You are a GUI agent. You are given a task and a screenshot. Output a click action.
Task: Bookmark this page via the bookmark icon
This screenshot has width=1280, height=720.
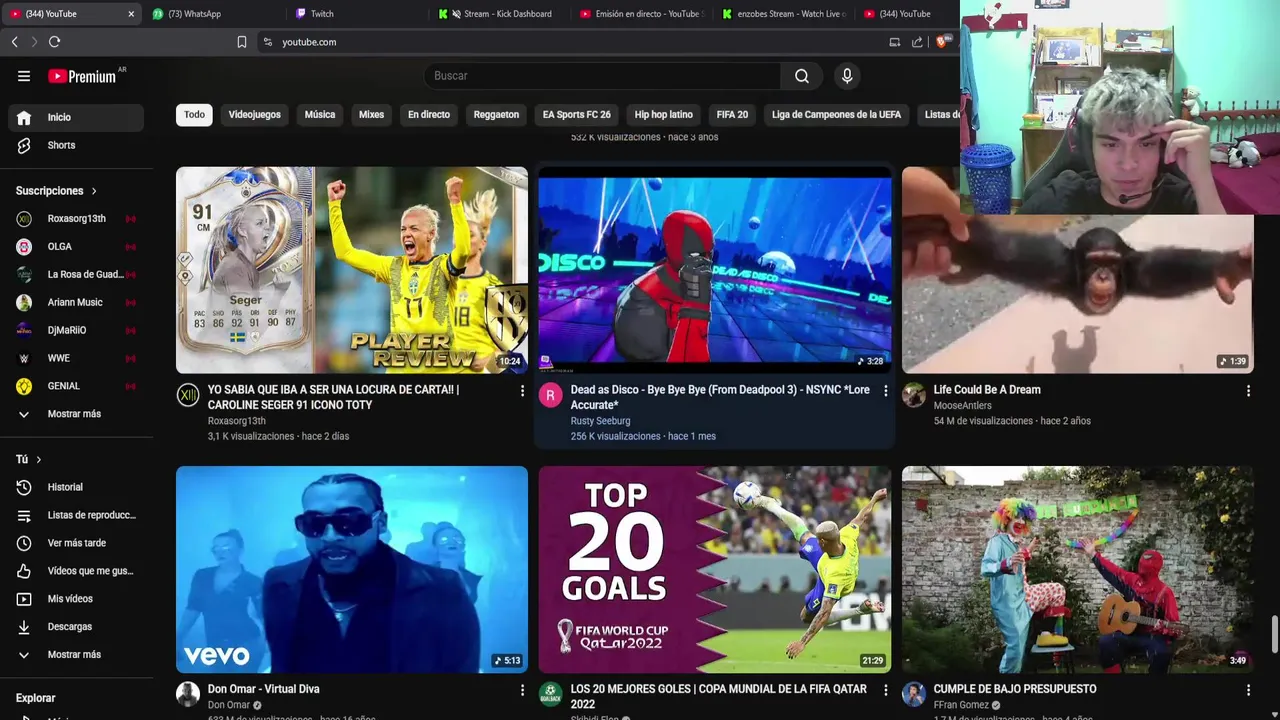coord(241,42)
